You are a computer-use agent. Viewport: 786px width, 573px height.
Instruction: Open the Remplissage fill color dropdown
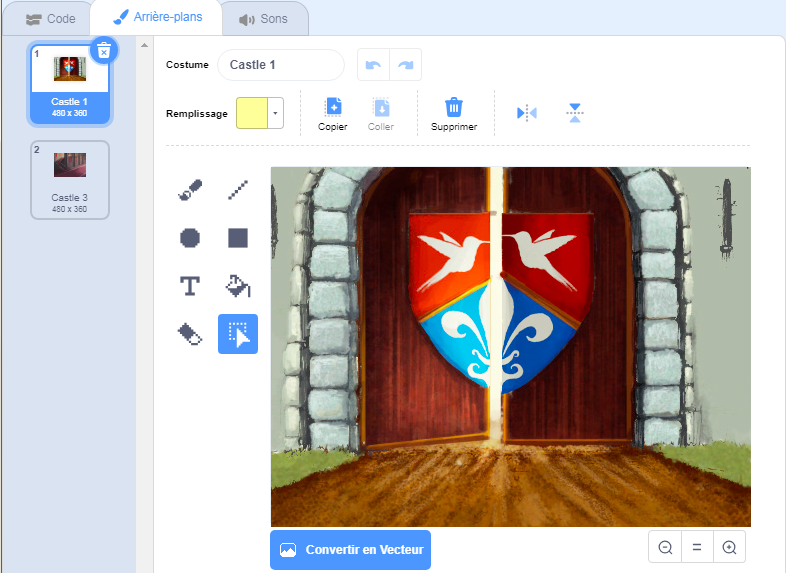pyautogui.click(x=275, y=114)
